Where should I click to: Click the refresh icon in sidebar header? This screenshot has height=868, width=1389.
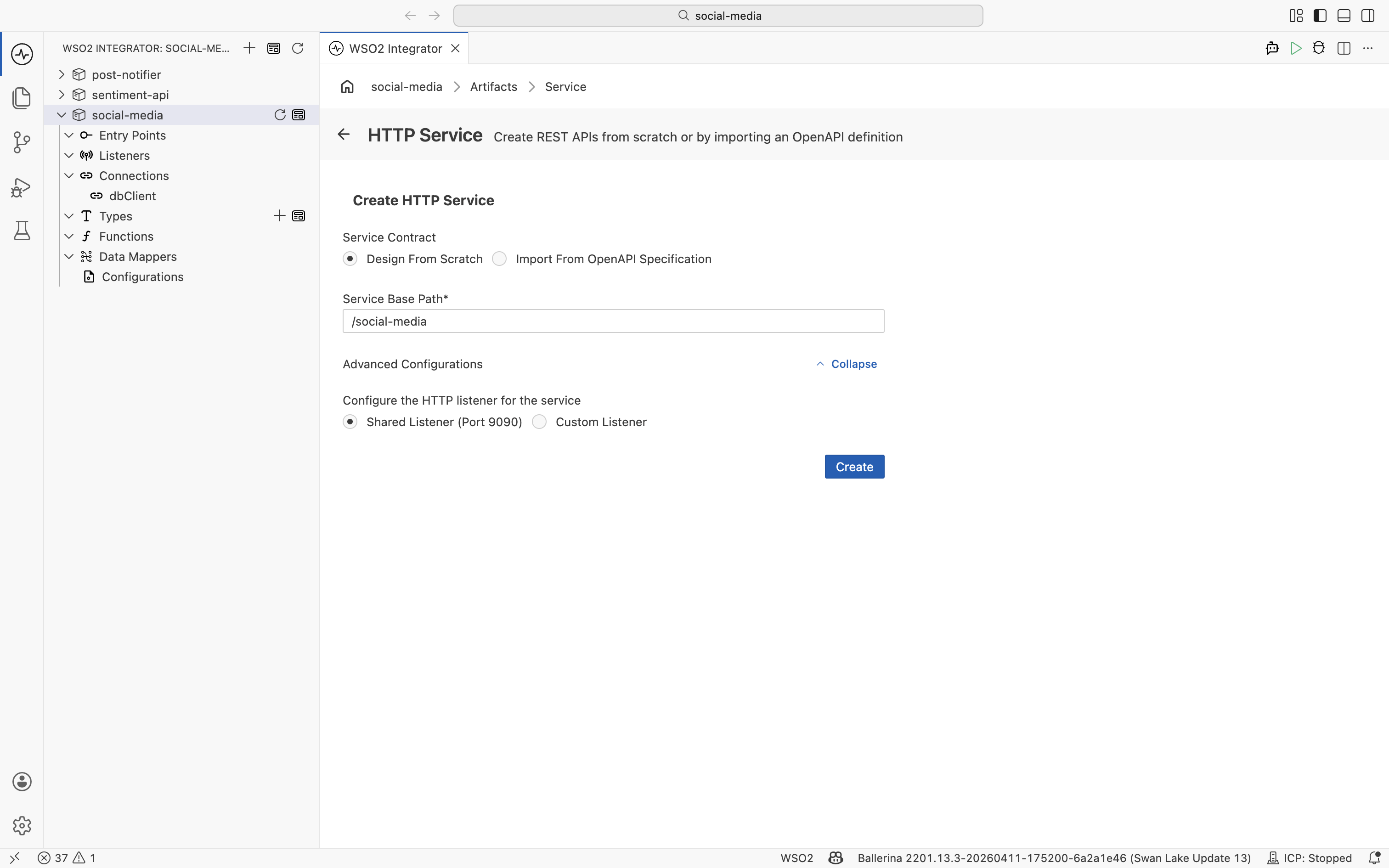click(x=297, y=48)
